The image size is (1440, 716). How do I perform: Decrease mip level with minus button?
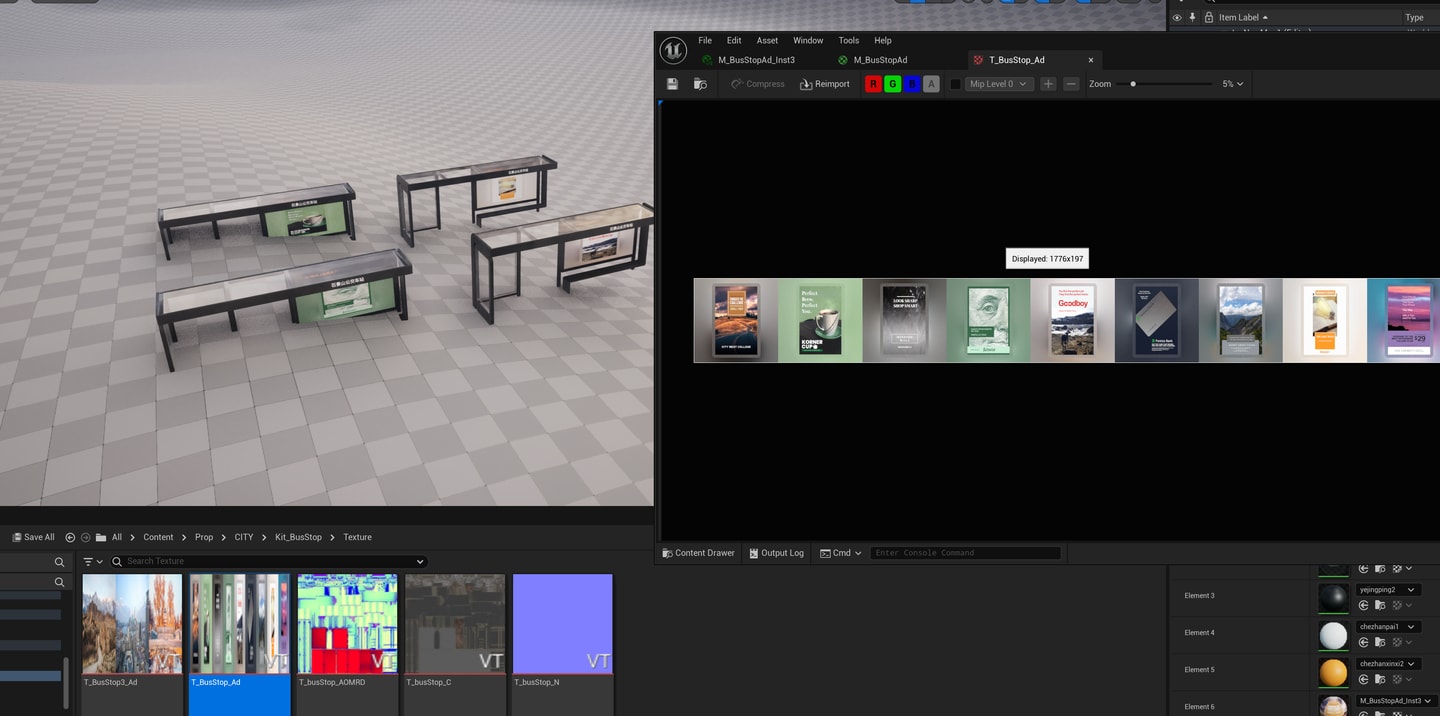coord(1071,84)
